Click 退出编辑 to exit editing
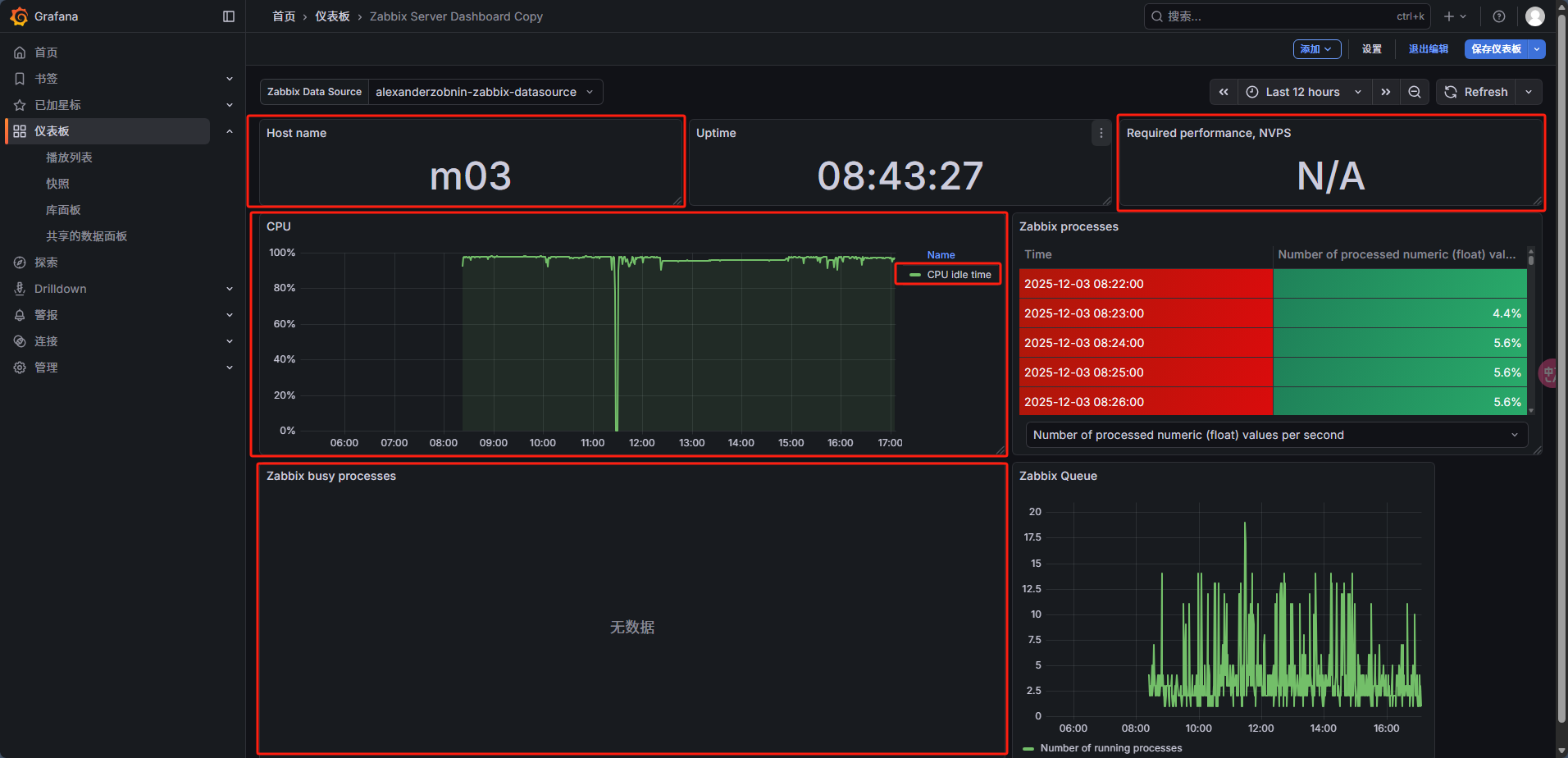The width and height of the screenshot is (1568, 758). (x=1429, y=49)
